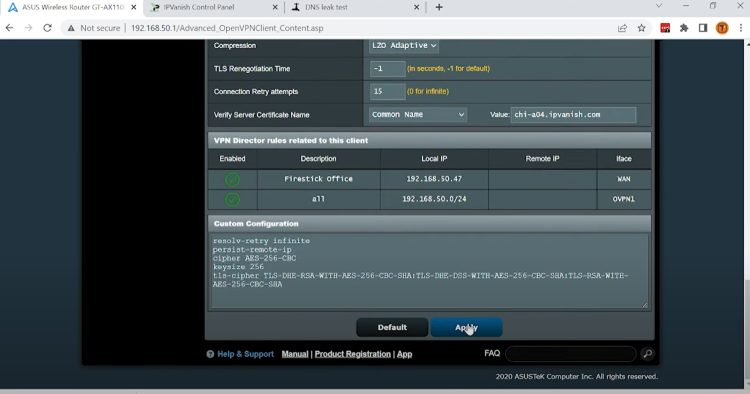Open the Manual link
This screenshot has width=750, height=394.
[x=295, y=354]
